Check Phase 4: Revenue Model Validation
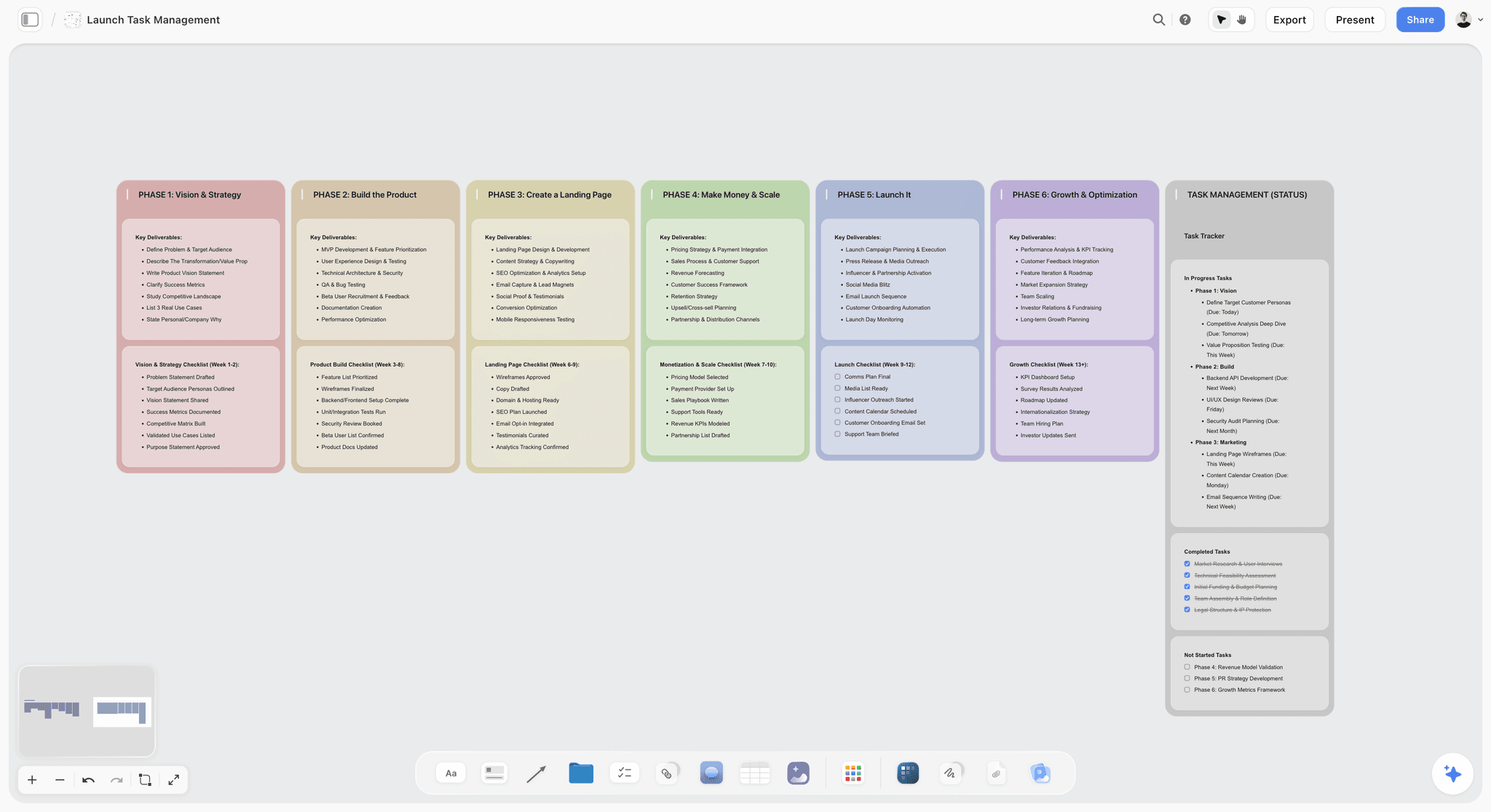 (1187, 667)
